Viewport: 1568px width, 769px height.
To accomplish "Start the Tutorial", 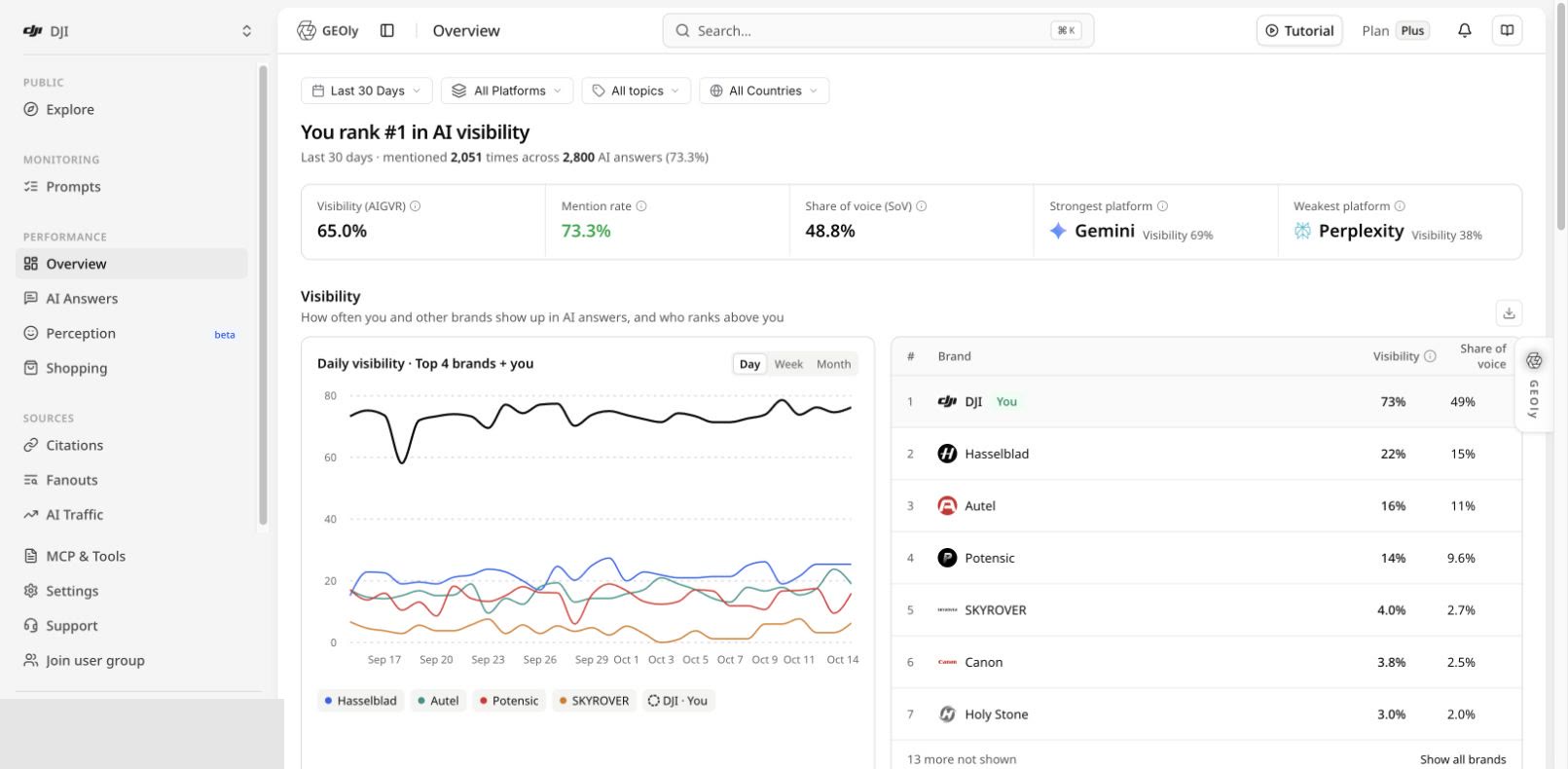I will (1299, 30).
